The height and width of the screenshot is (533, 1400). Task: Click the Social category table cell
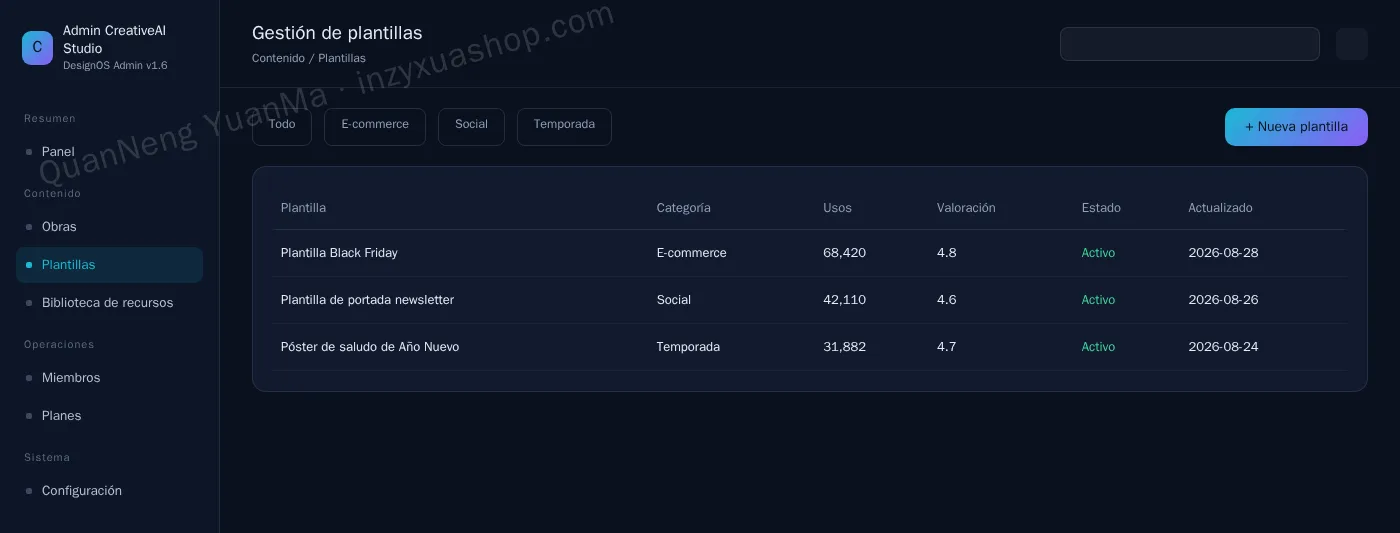(x=674, y=300)
